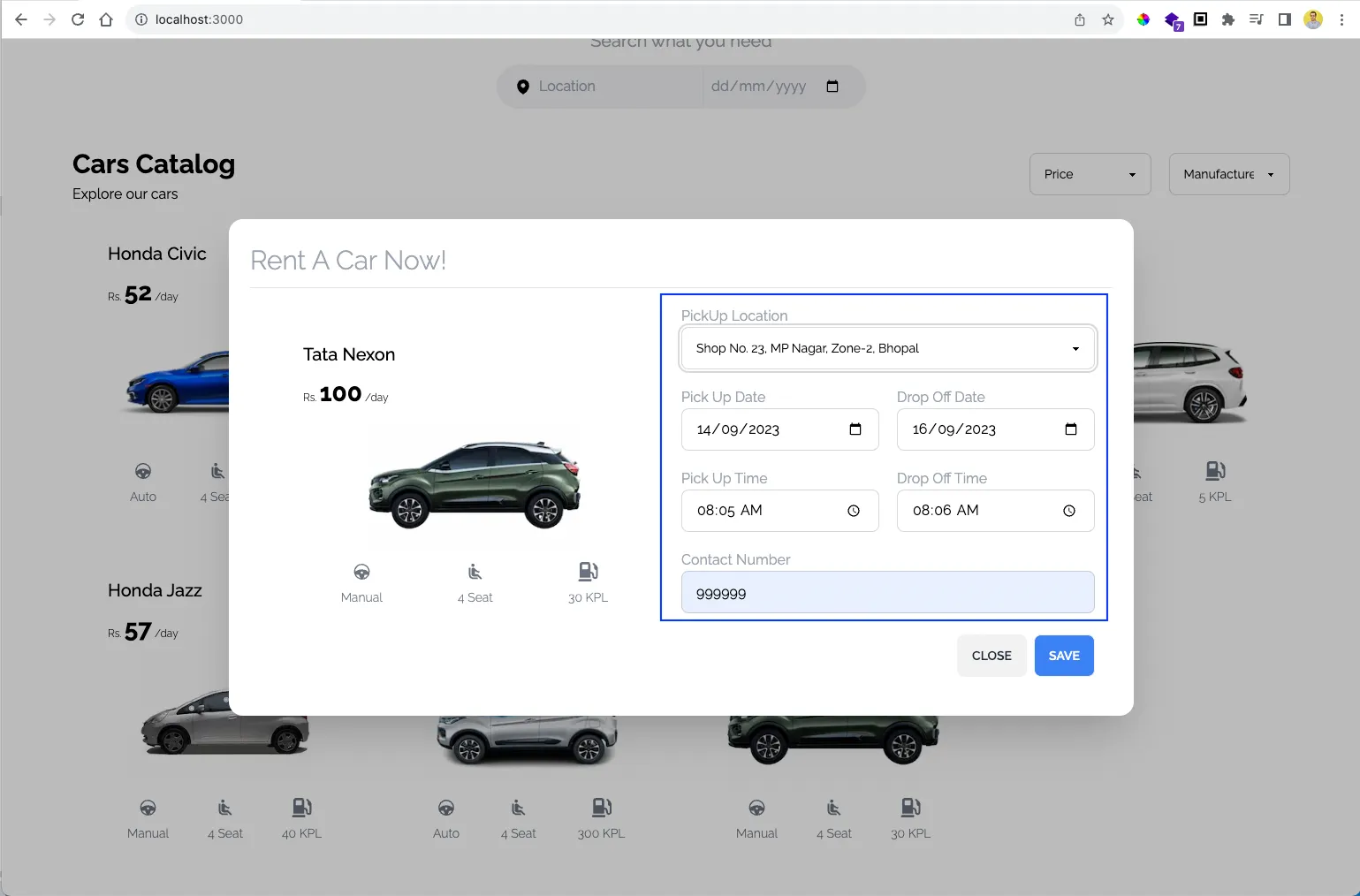Click the white car image behind the modal
This screenshot has height=896, width=1360.
click(1189, 383)
